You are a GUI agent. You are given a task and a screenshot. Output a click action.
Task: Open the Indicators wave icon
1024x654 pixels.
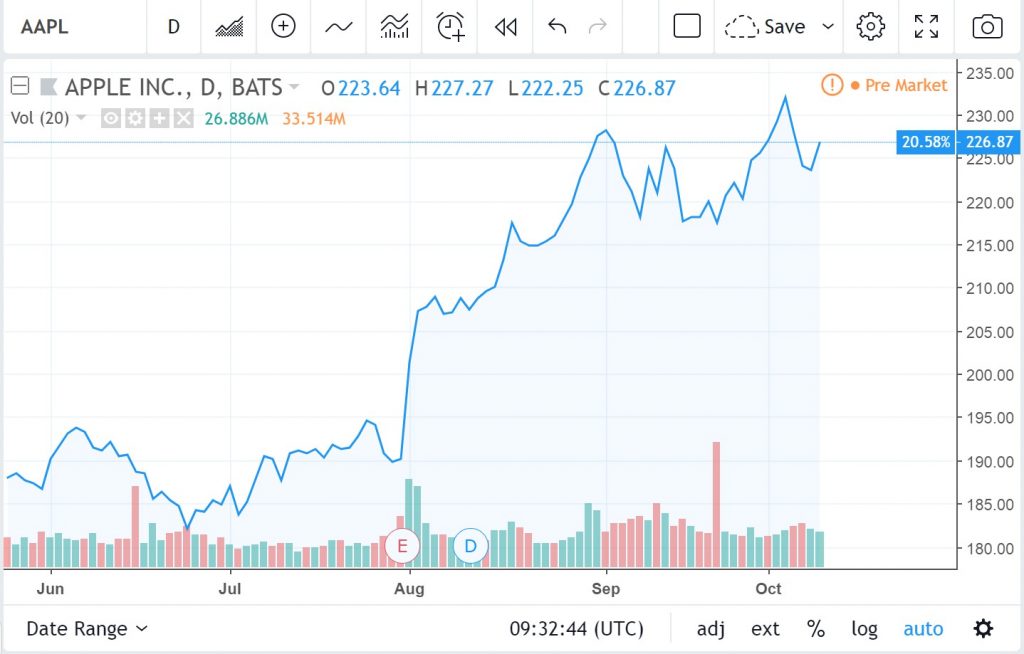pos(339,27)
